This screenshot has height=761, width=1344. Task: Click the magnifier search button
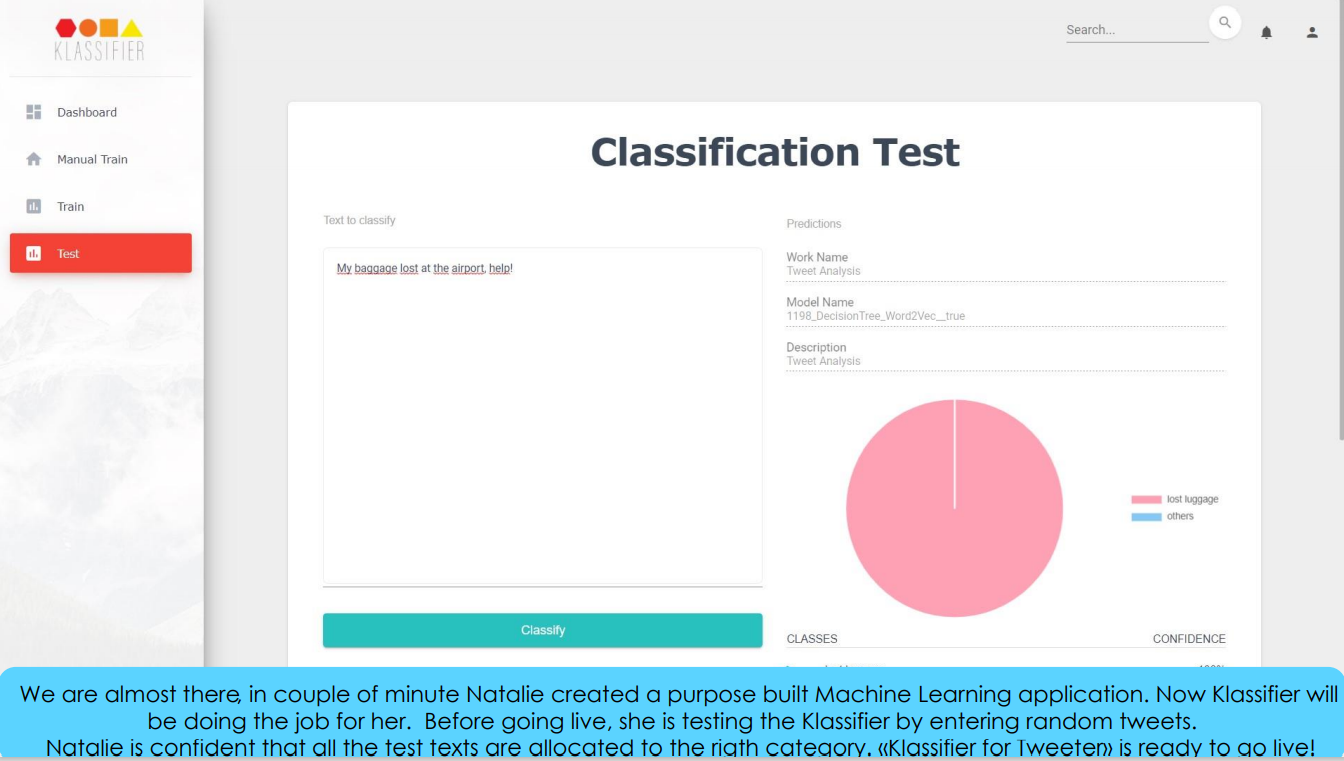point(1224,23)
